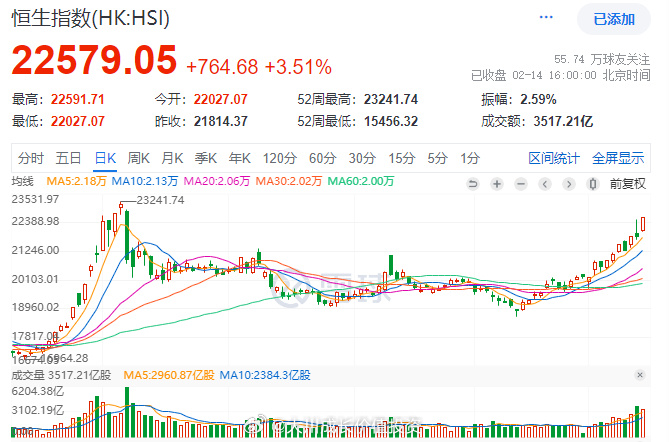Click the 已添加 watchlist button
The width and height of the screenshot is (669, 442).
614,19
